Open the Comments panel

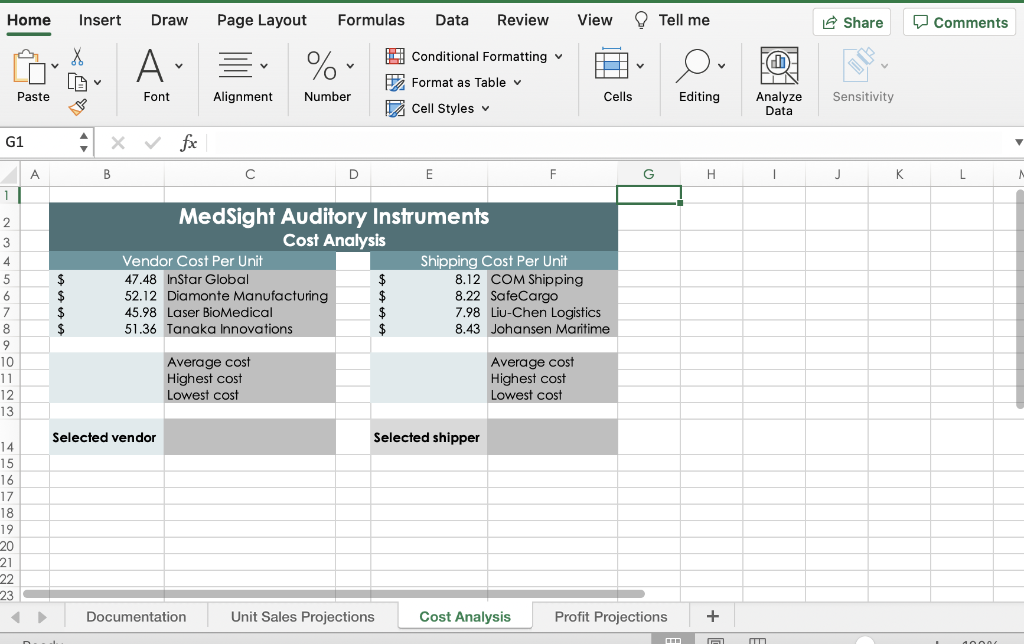pos(959,21)
